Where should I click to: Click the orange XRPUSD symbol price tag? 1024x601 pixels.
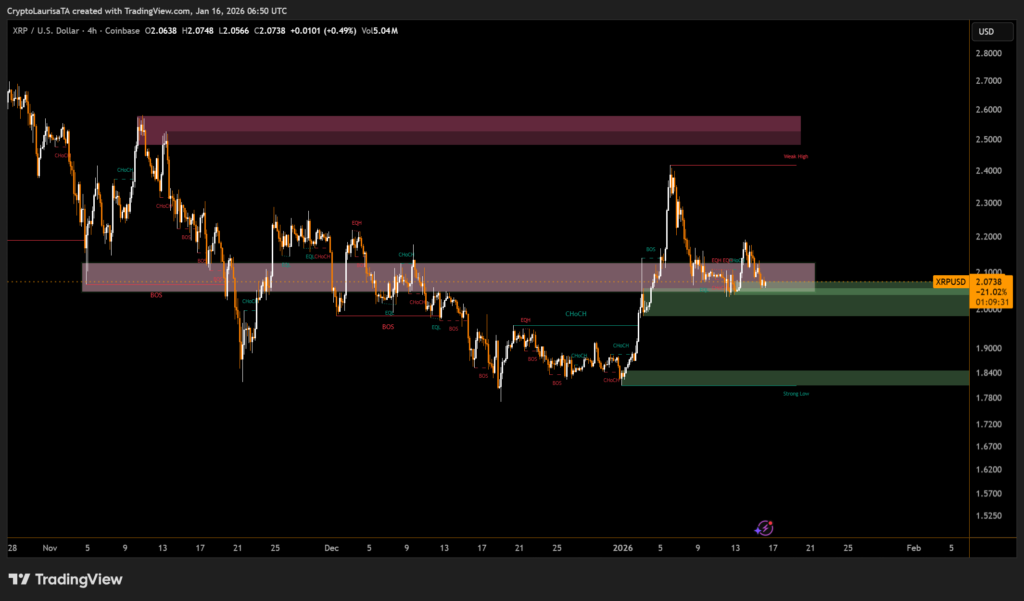point(950,282)
